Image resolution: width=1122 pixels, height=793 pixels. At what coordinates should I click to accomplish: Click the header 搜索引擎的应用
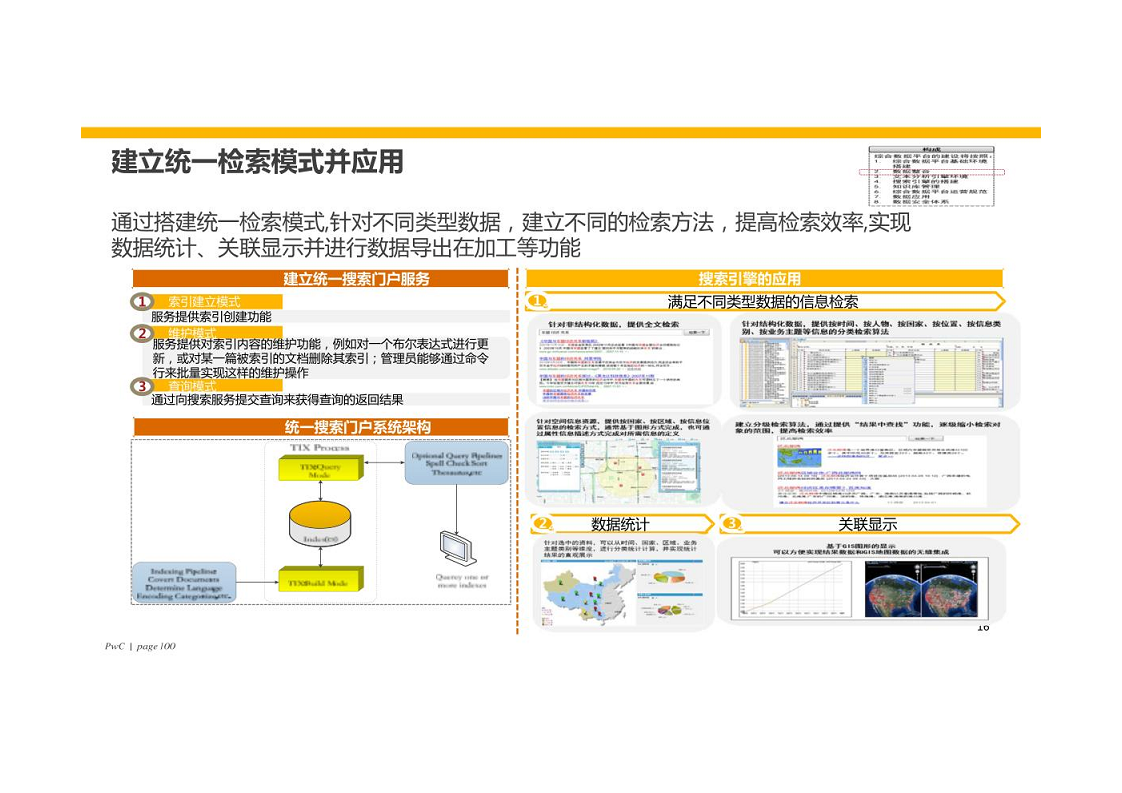764,279
